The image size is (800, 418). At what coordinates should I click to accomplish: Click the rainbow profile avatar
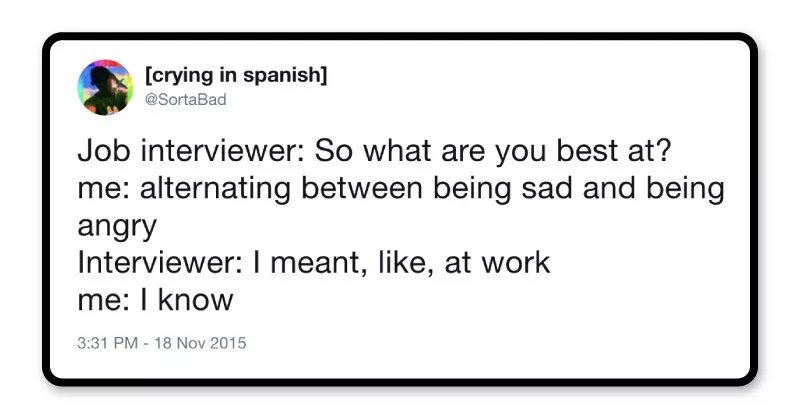tap(105, 87)
